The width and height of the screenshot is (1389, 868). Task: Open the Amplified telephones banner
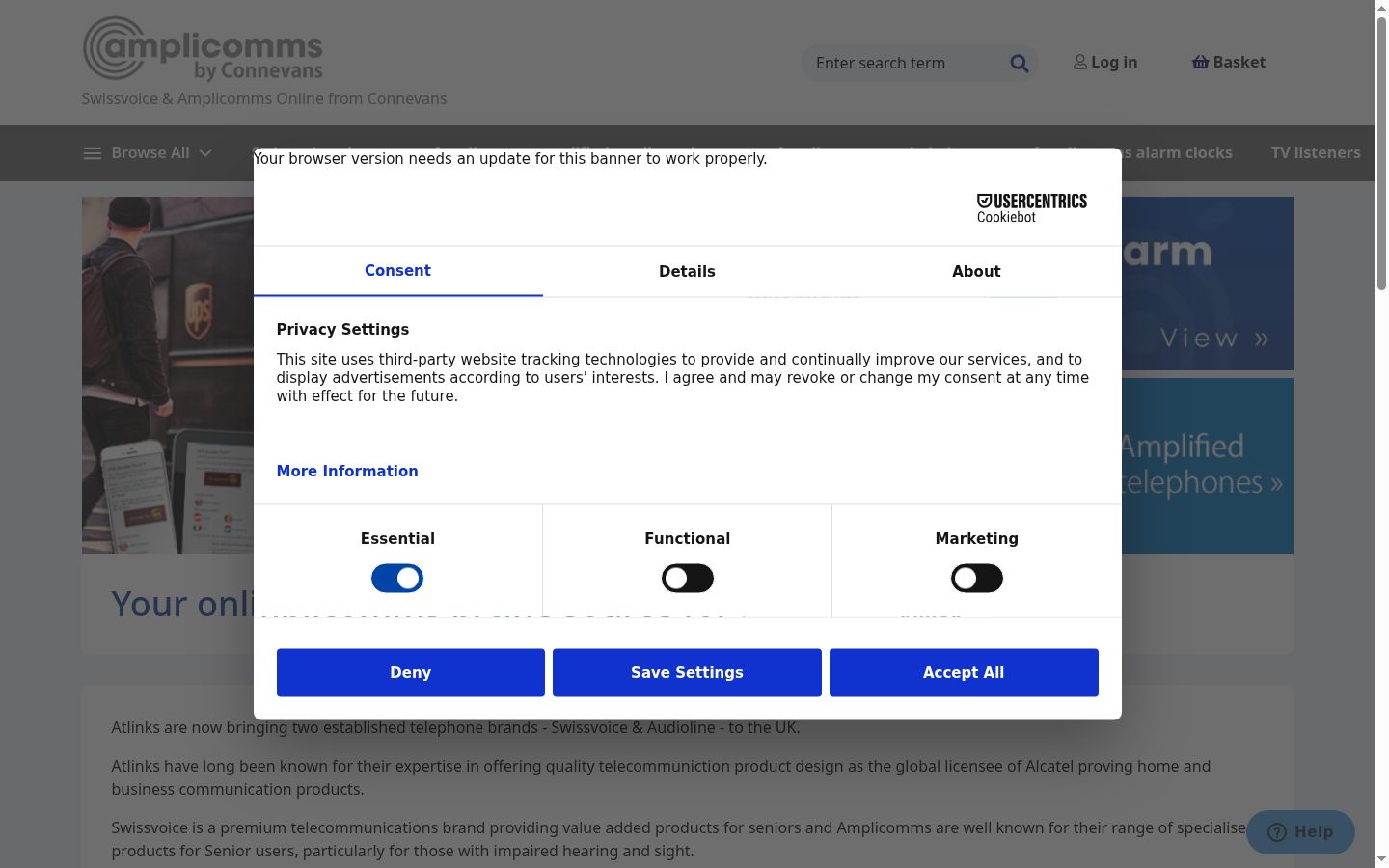(x=1207, y=466)
